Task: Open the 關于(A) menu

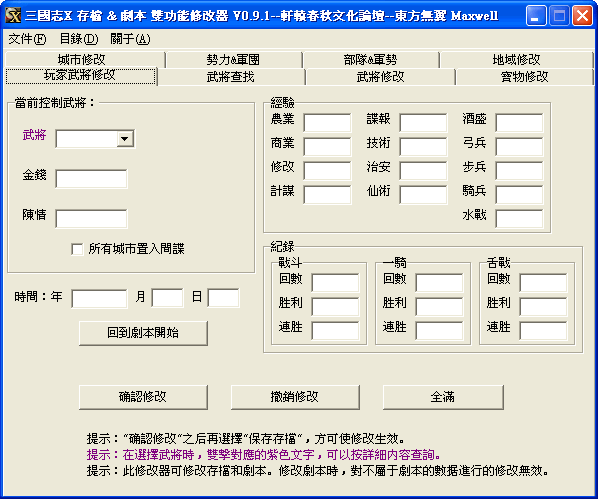Action: pyautogui.click(x=130, y=39)
